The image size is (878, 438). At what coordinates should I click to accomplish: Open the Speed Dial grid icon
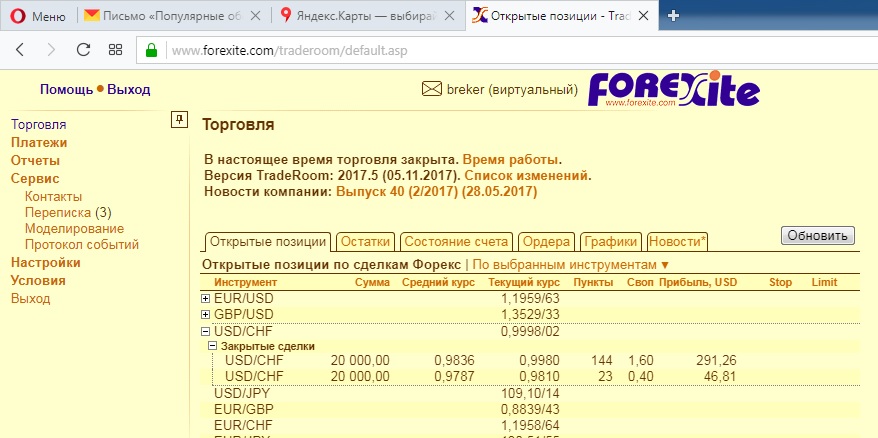tap(115, 50)
